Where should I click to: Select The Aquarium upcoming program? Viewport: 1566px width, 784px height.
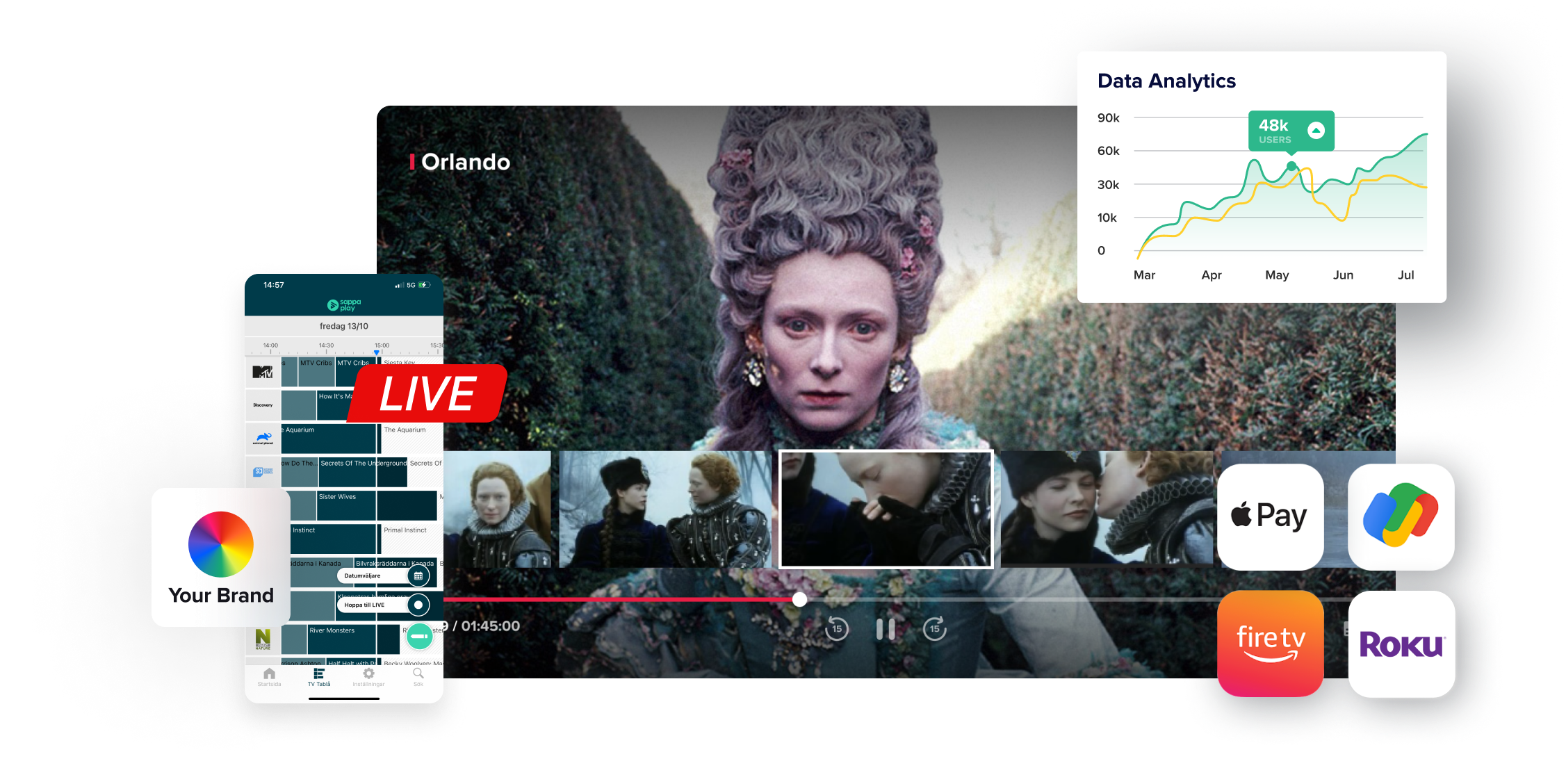[x=411, y=439]
